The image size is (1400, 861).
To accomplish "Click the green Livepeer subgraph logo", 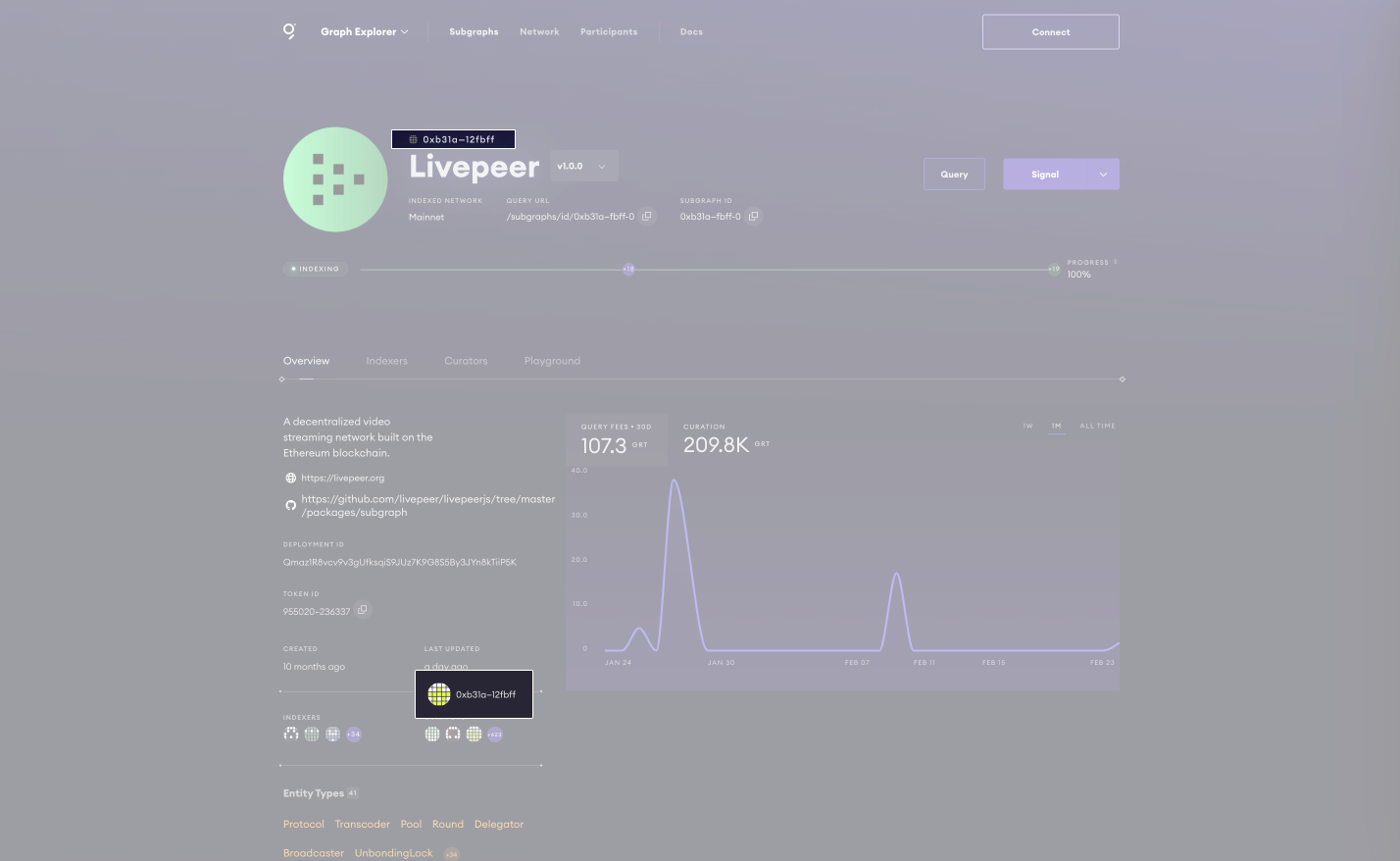I will [335, 179].
